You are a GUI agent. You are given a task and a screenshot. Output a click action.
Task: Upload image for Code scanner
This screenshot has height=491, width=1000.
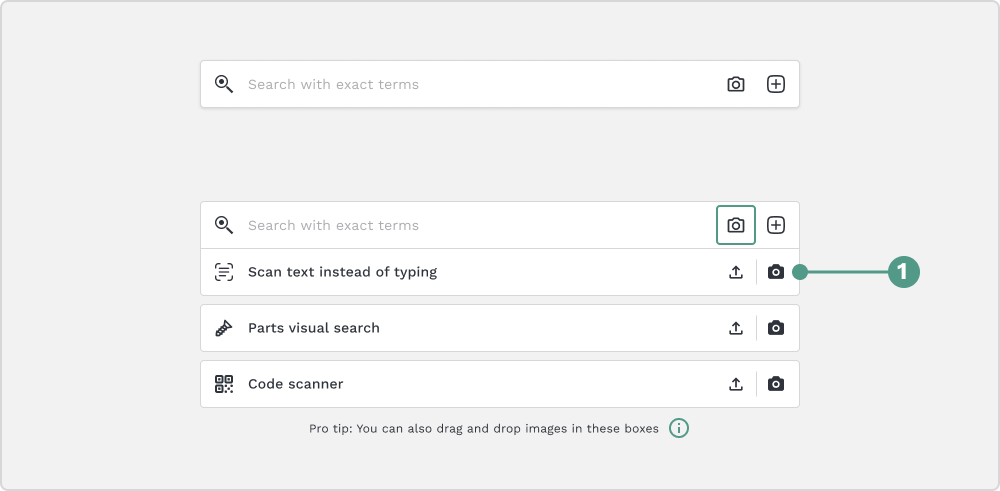(735, 385)
